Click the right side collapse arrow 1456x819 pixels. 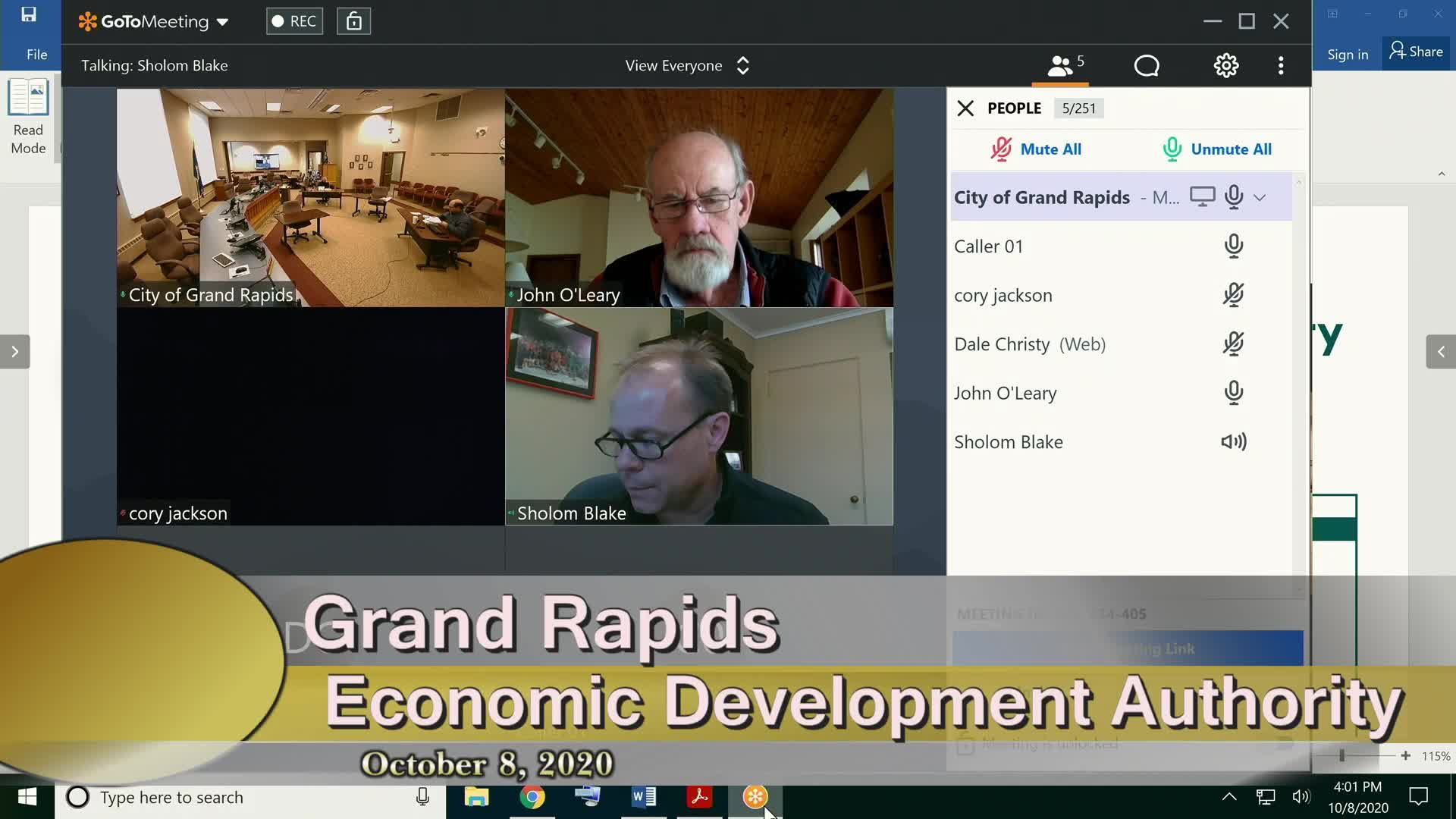click(x=1441, y=352)
